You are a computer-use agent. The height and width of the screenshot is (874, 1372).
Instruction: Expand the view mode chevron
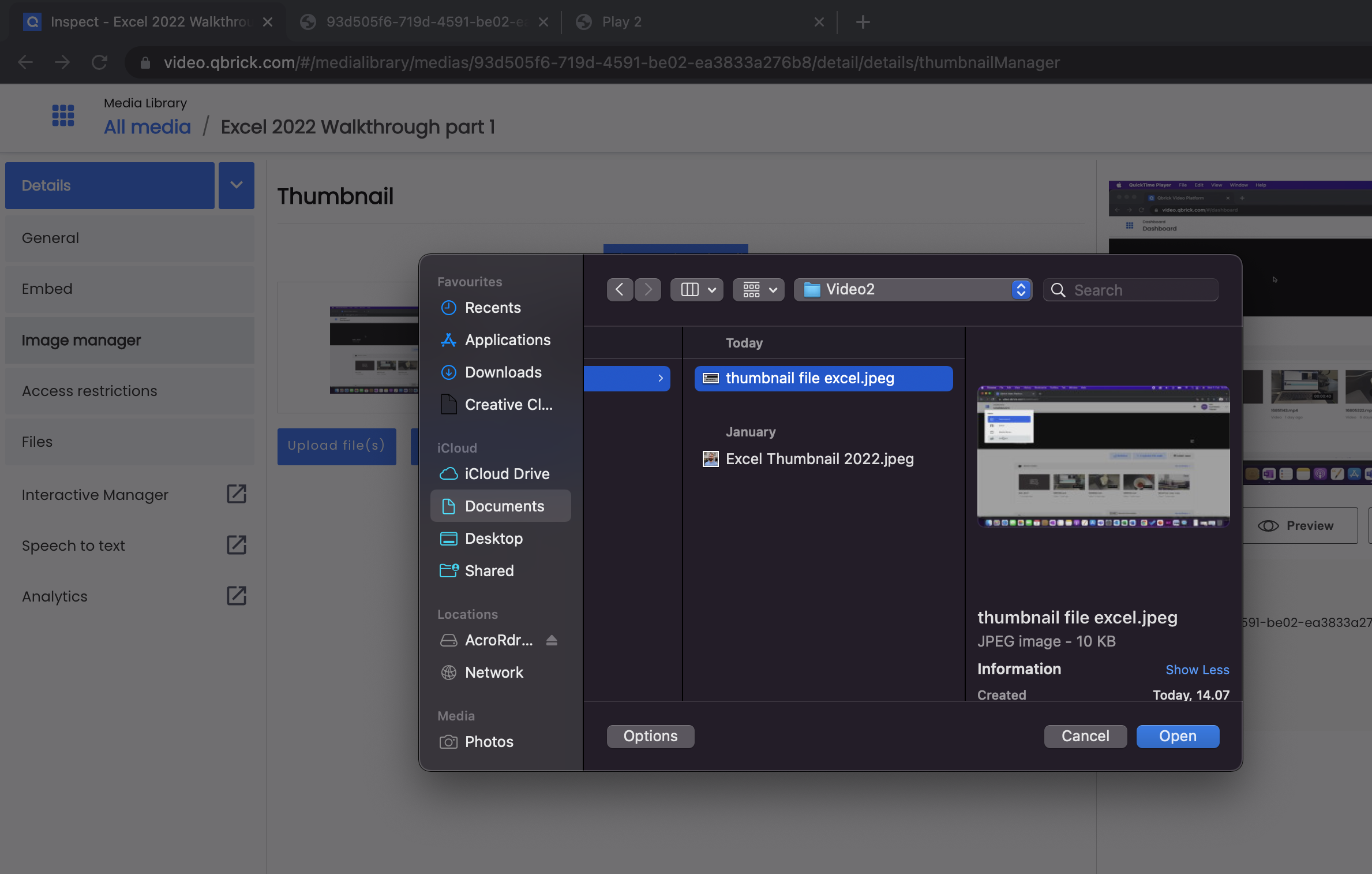pyautogui.click(x=713, y=290)
